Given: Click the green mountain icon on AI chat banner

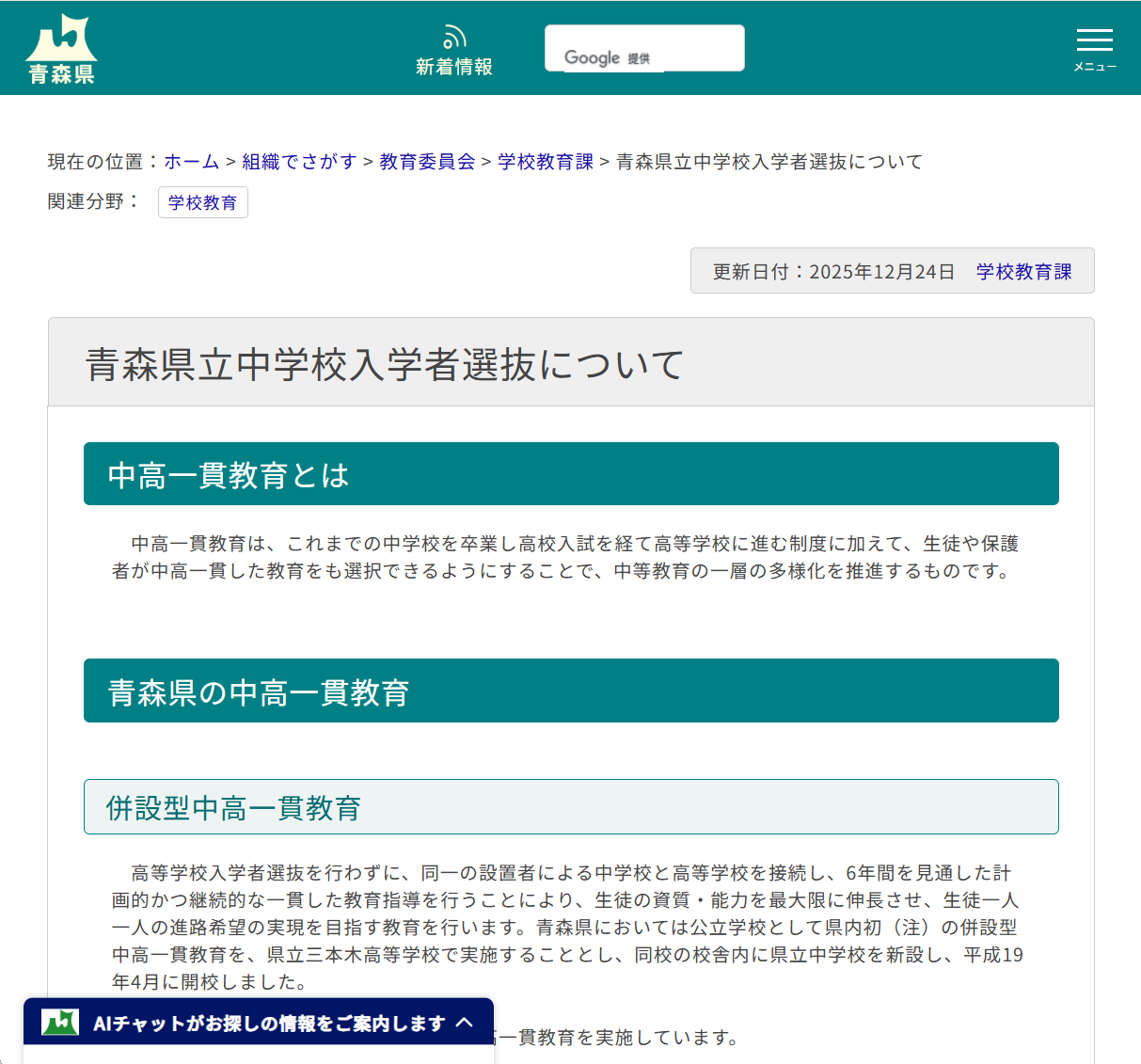Looking at the screenshot, I should [61, 1022].
